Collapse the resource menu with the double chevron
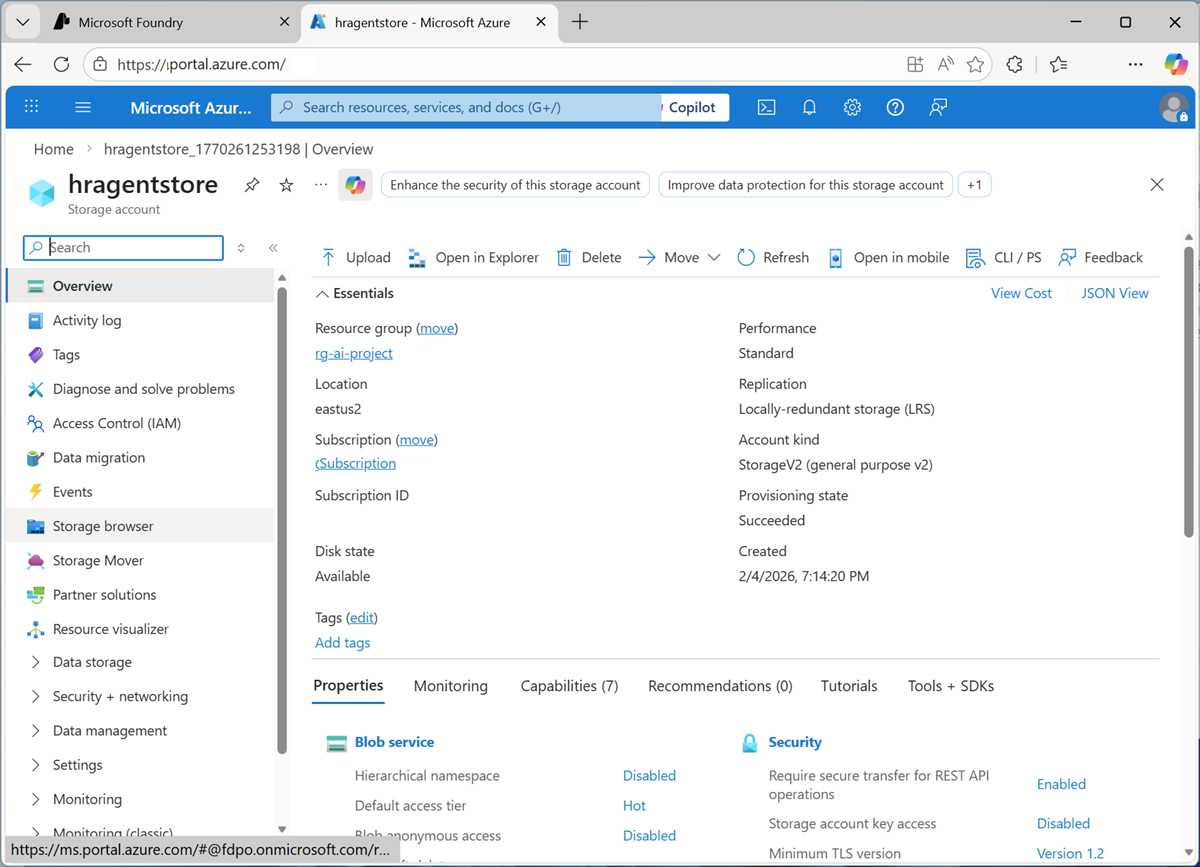The image size is (1200, 867). (x=273, y=247)
